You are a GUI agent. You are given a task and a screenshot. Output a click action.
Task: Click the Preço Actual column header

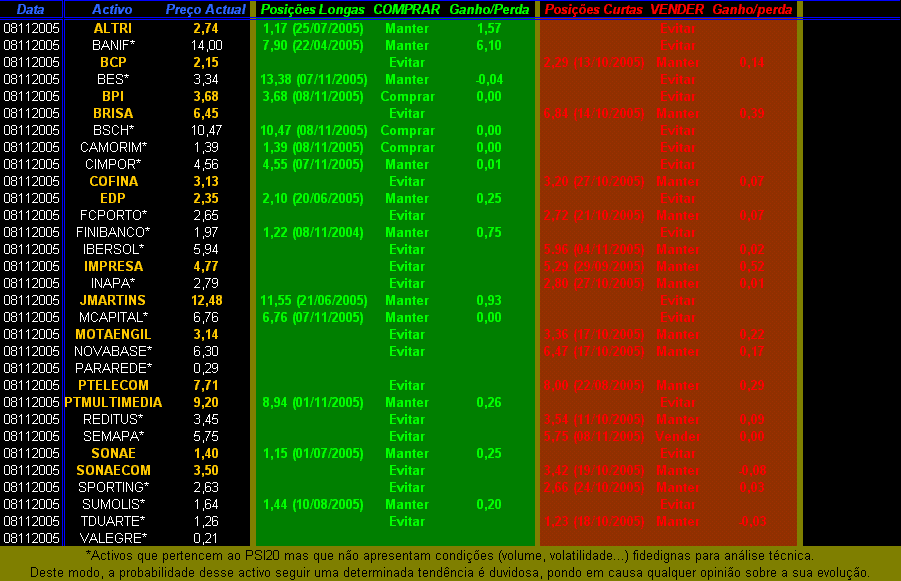point(206,9)
